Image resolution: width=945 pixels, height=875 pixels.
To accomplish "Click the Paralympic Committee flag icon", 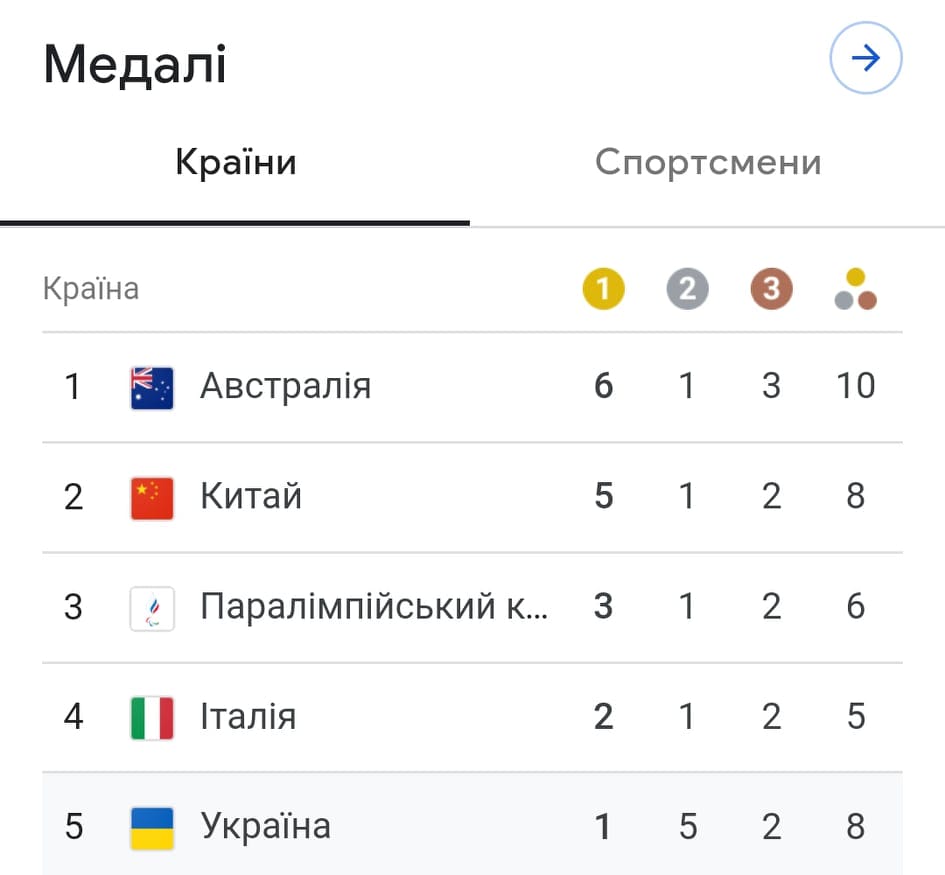I will pos(152,607).
